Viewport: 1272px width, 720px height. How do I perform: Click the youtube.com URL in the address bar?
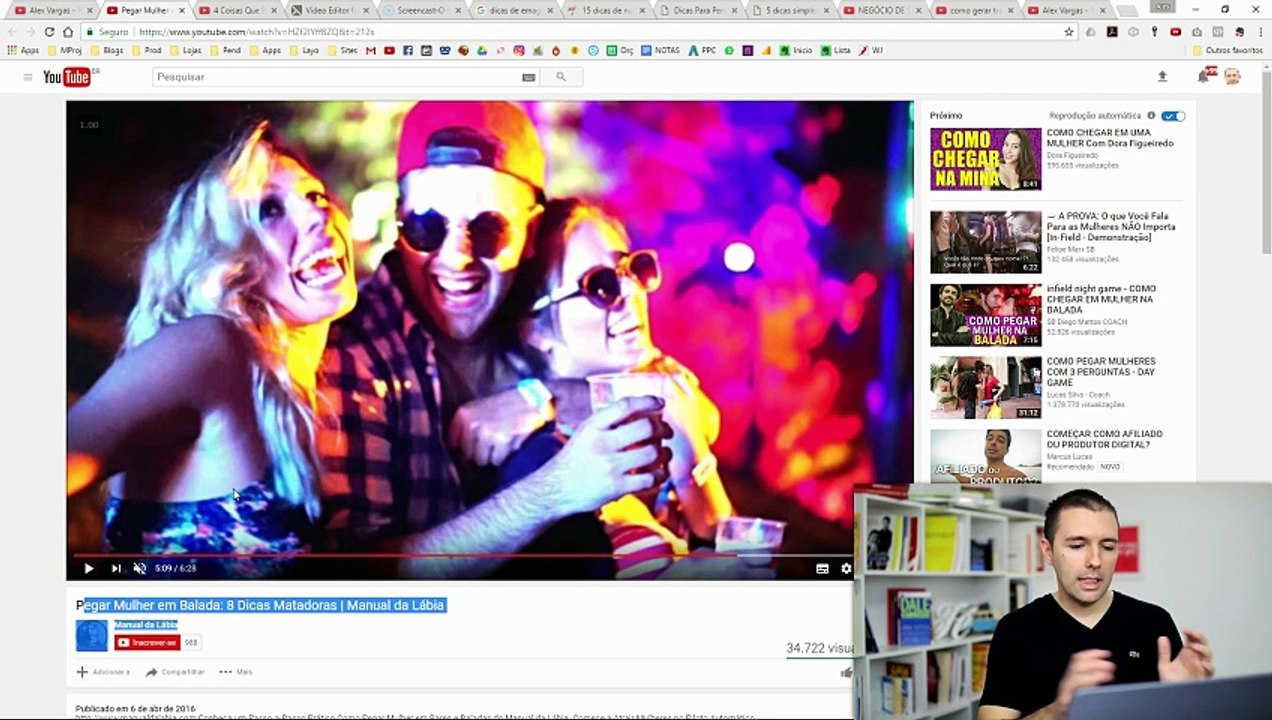tap(257, 32)
